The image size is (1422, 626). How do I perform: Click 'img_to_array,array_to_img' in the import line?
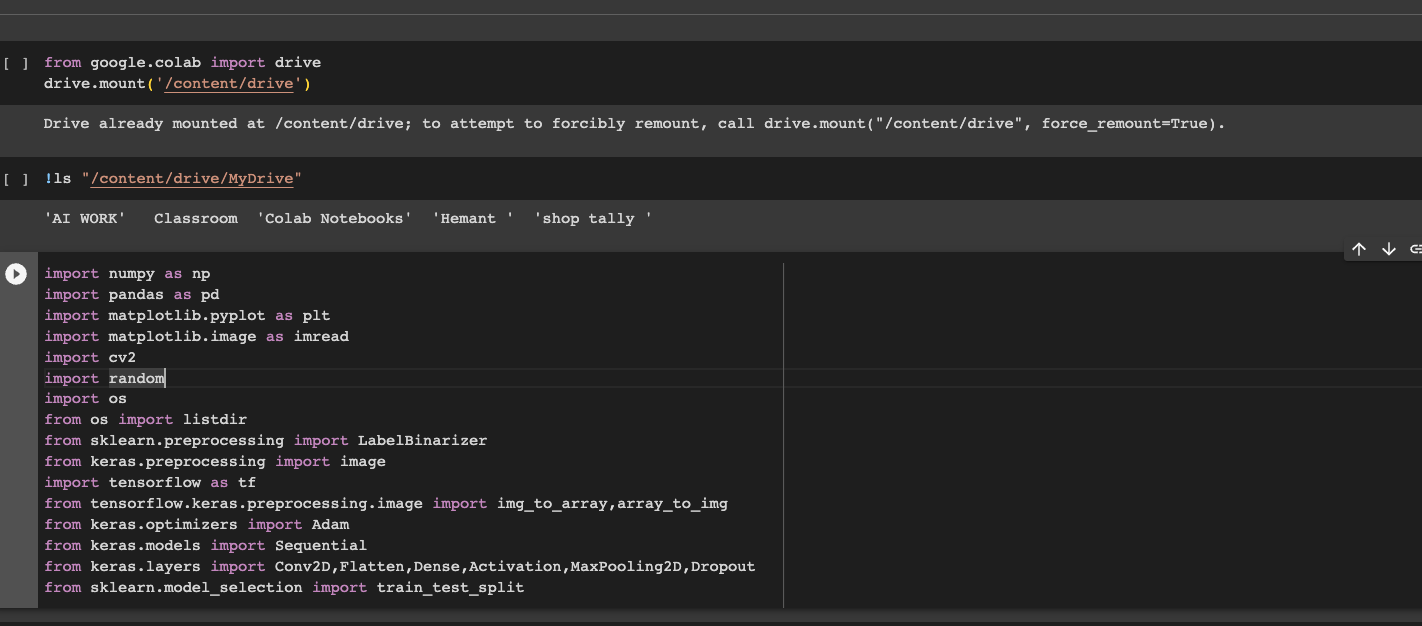613,504
